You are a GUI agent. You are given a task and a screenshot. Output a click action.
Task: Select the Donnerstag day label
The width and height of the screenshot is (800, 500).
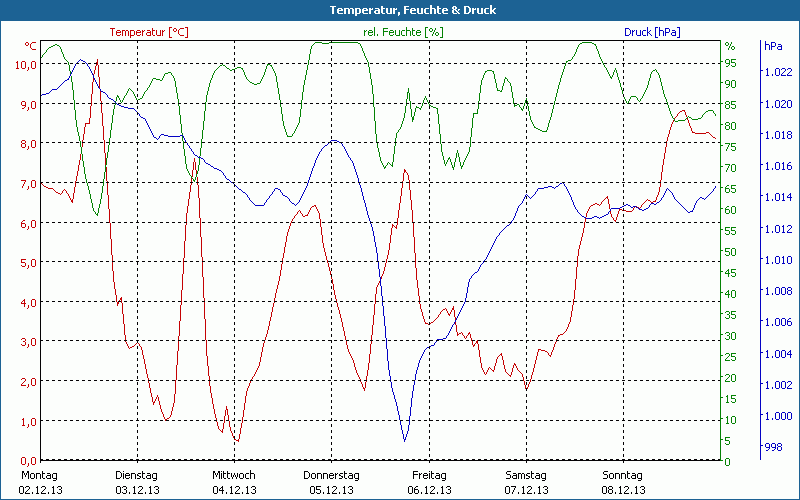click(x=331, y=475)
